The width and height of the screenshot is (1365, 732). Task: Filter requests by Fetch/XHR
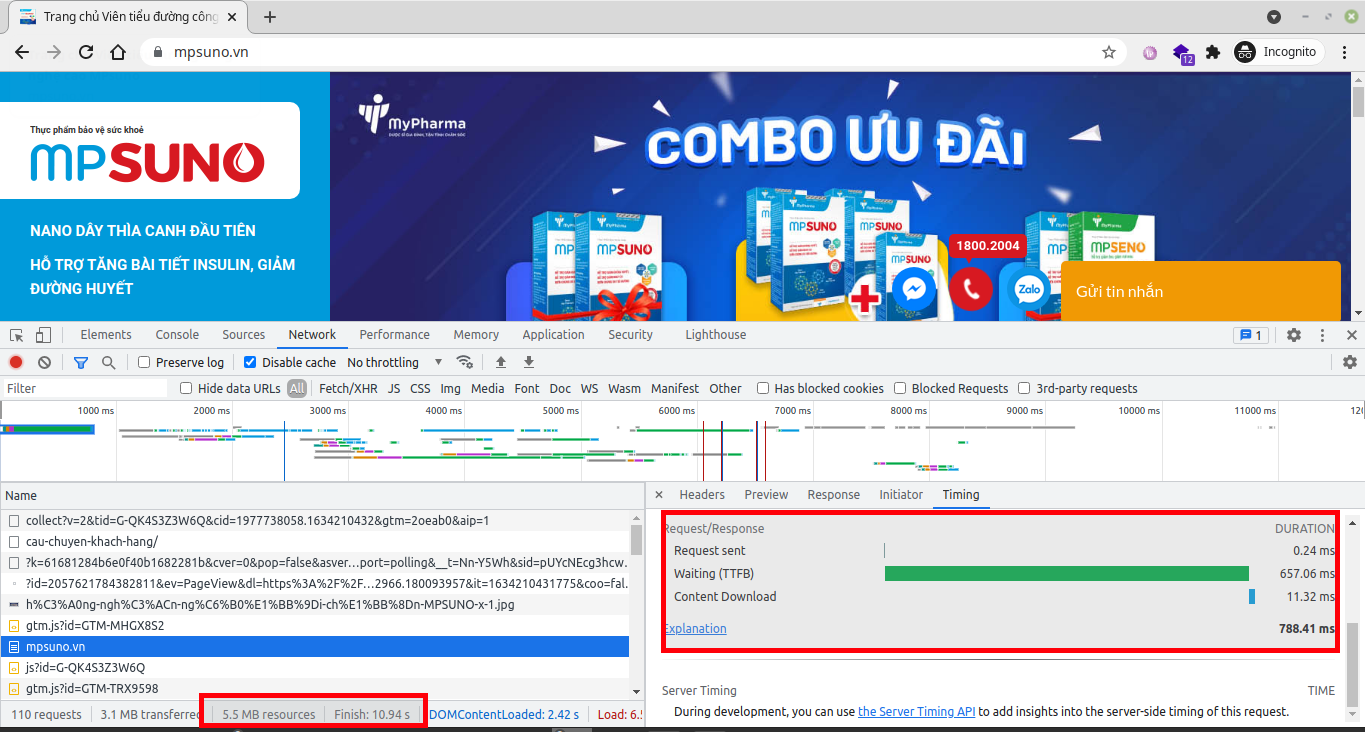tap(348, 389)
